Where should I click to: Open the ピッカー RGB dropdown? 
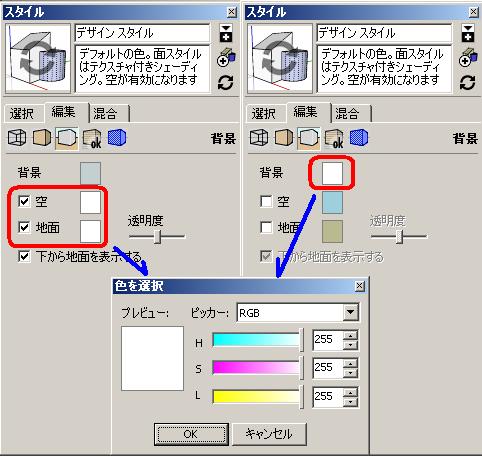pyautogui.click(x=350, y=312)
